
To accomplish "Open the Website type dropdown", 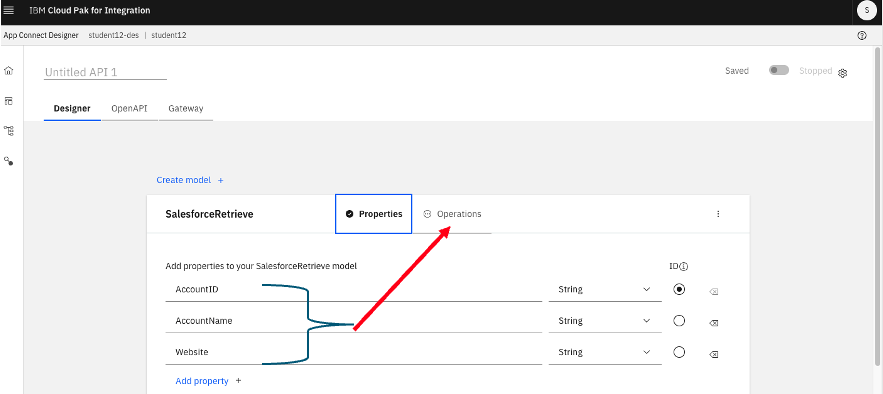I will [x=605, y=352].
